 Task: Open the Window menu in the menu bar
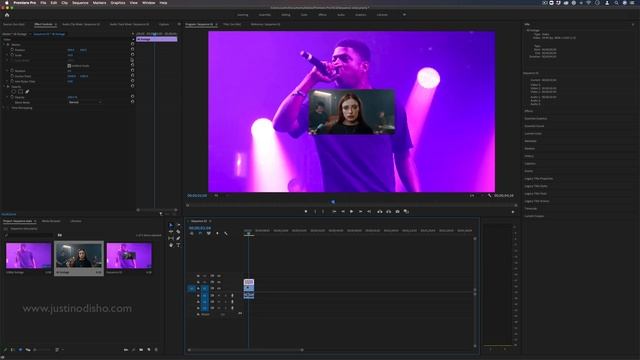(x=149, y=2)
